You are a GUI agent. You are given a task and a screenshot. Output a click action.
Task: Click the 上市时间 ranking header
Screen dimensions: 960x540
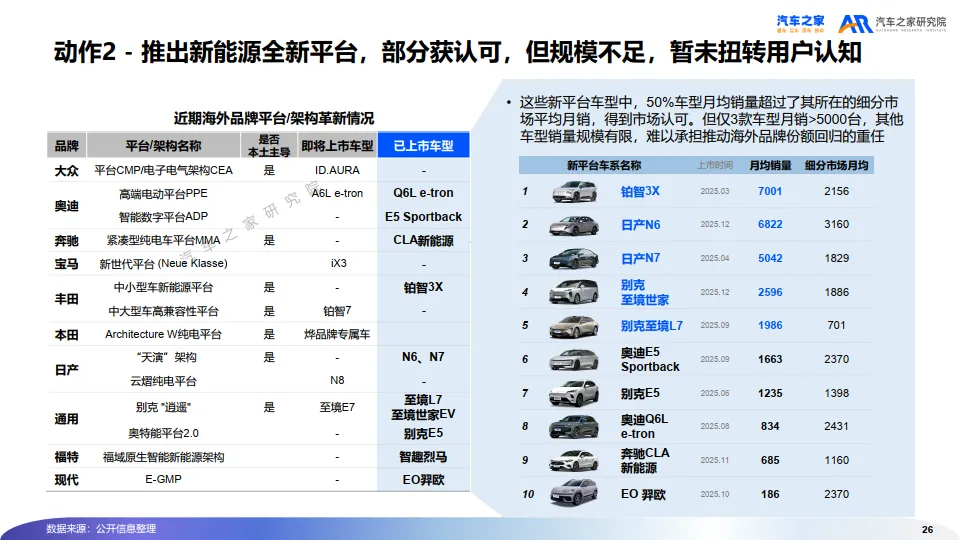714,165
